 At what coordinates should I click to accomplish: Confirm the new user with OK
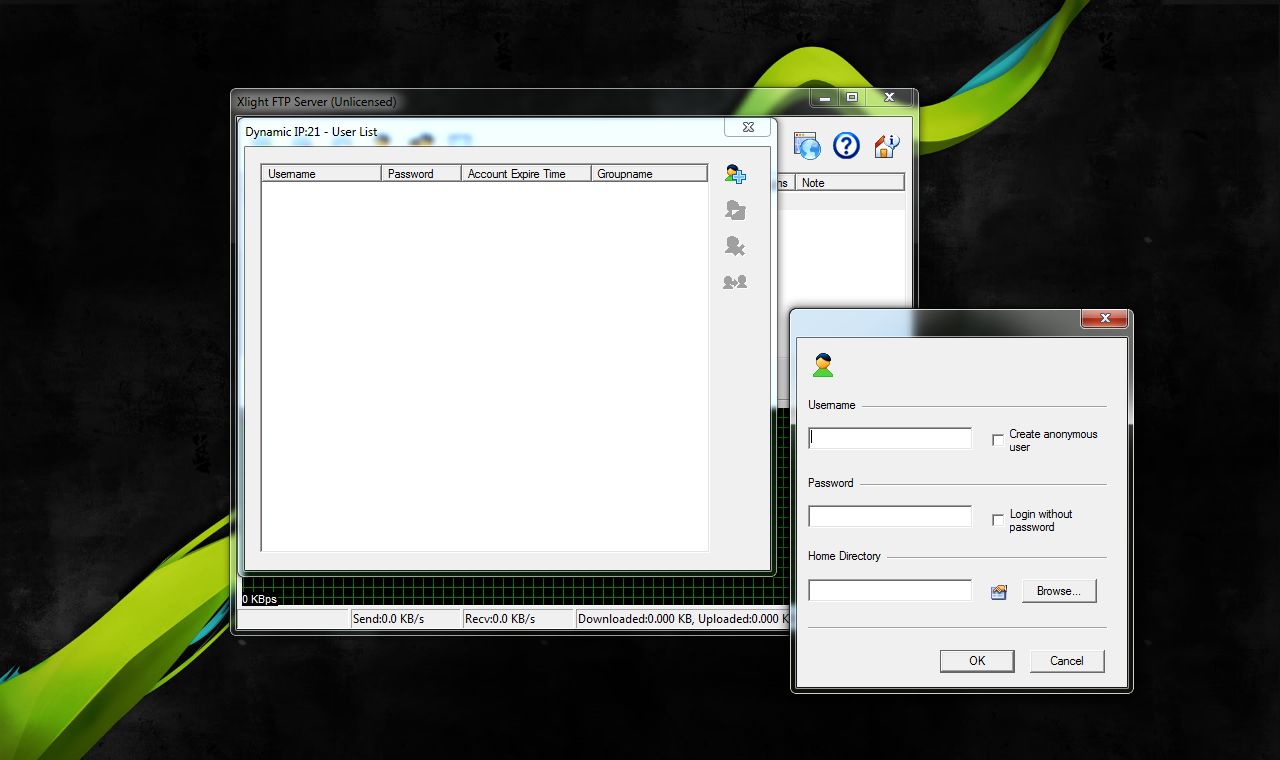tap(977, 661)
